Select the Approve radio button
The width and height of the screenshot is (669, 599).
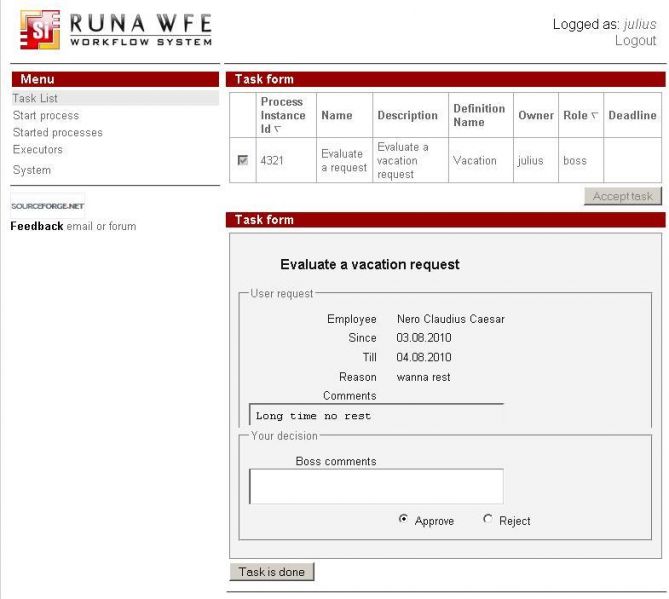tap(403, 519)
